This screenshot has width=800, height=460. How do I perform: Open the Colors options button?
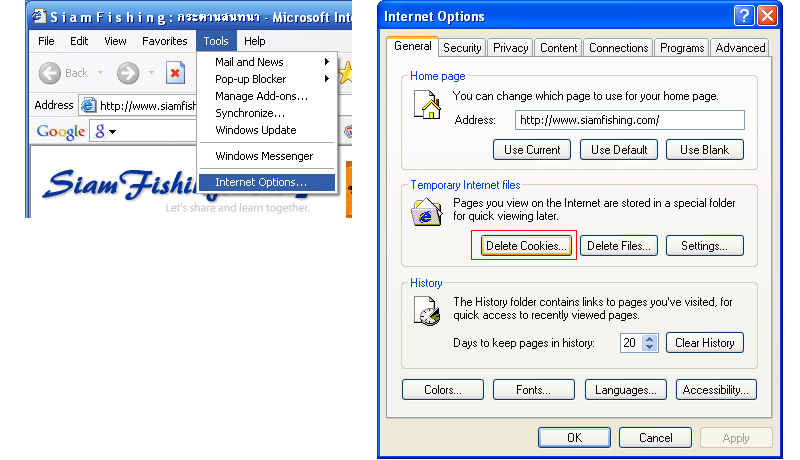coord(443,390)
